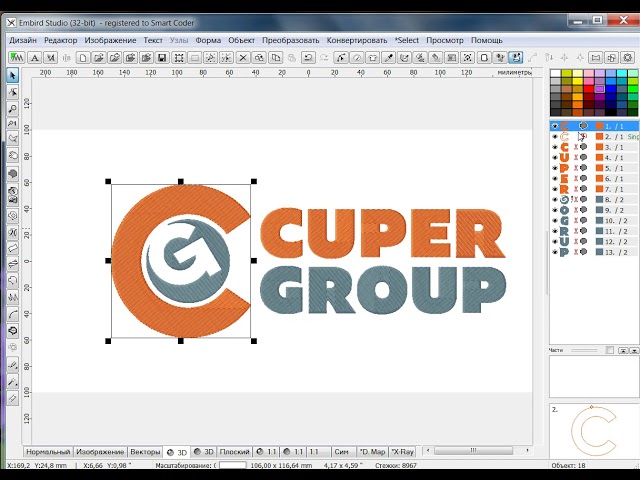Click the eyedropper icon in top toolbar
The height and width of the screenshot is (480, 640).
388,58
